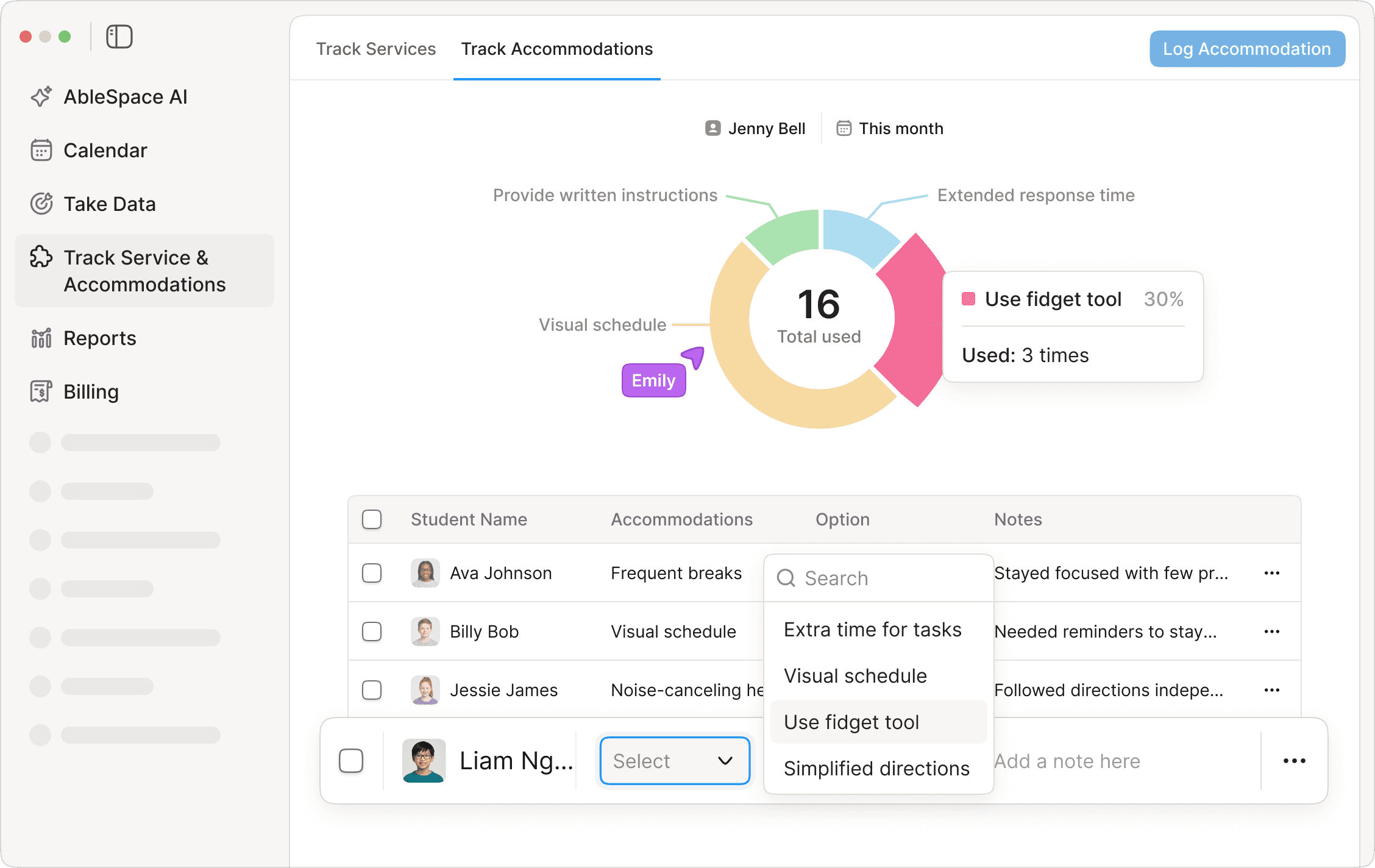Click the Add a note here field
This screenshot has height=868, width=1375.
point(1067,761)
